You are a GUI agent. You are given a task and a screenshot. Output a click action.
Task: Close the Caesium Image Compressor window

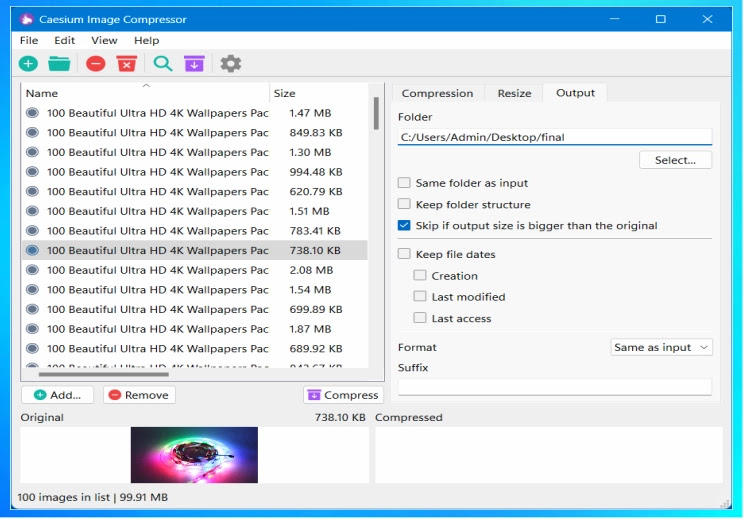707,19
